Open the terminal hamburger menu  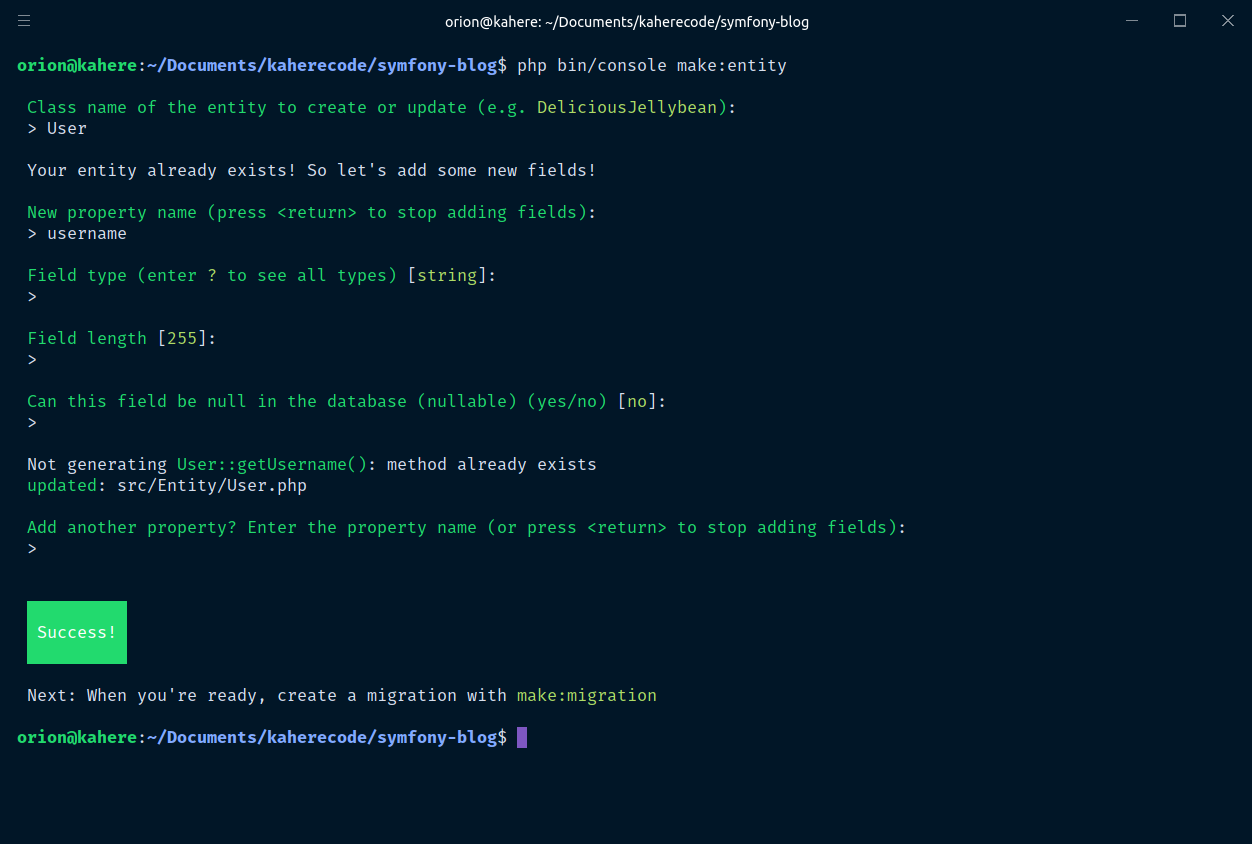point(24,21)
